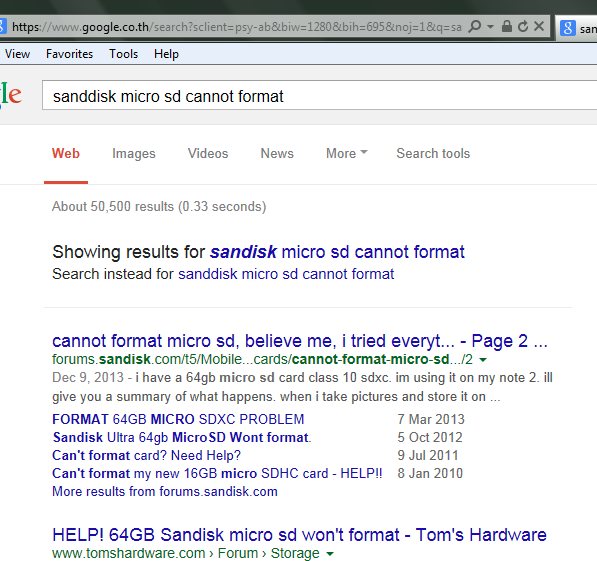Screen dimensions: 597x561
Task: Open the Tools menu
Action: (123, 54)
